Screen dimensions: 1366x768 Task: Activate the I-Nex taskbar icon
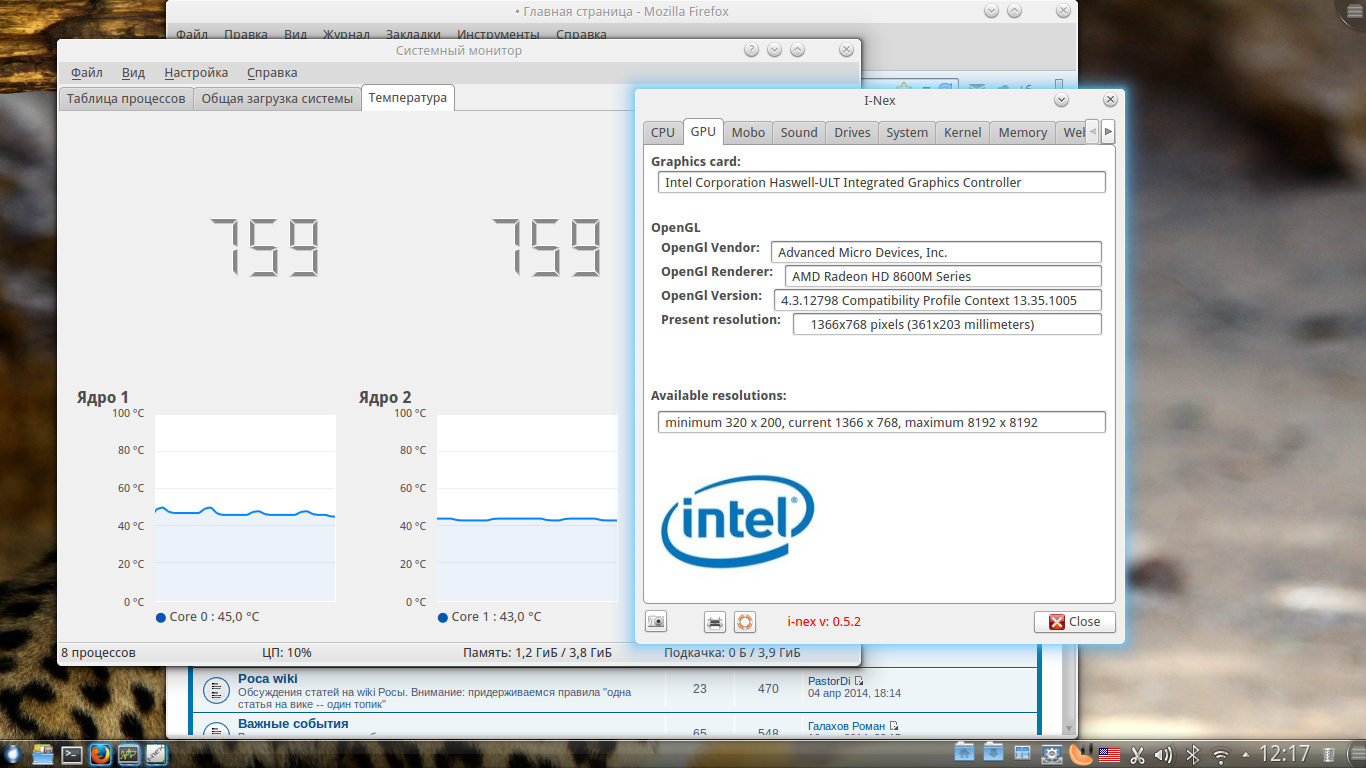click(x=156, y=754)
